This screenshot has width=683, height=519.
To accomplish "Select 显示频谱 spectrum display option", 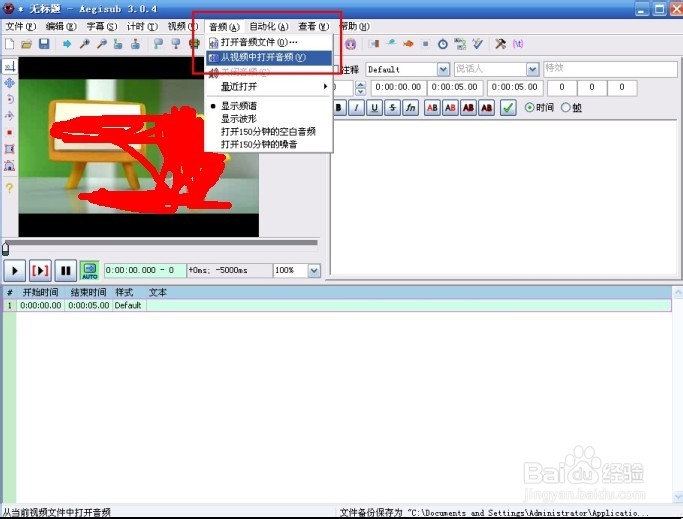I will coord(239,106).
